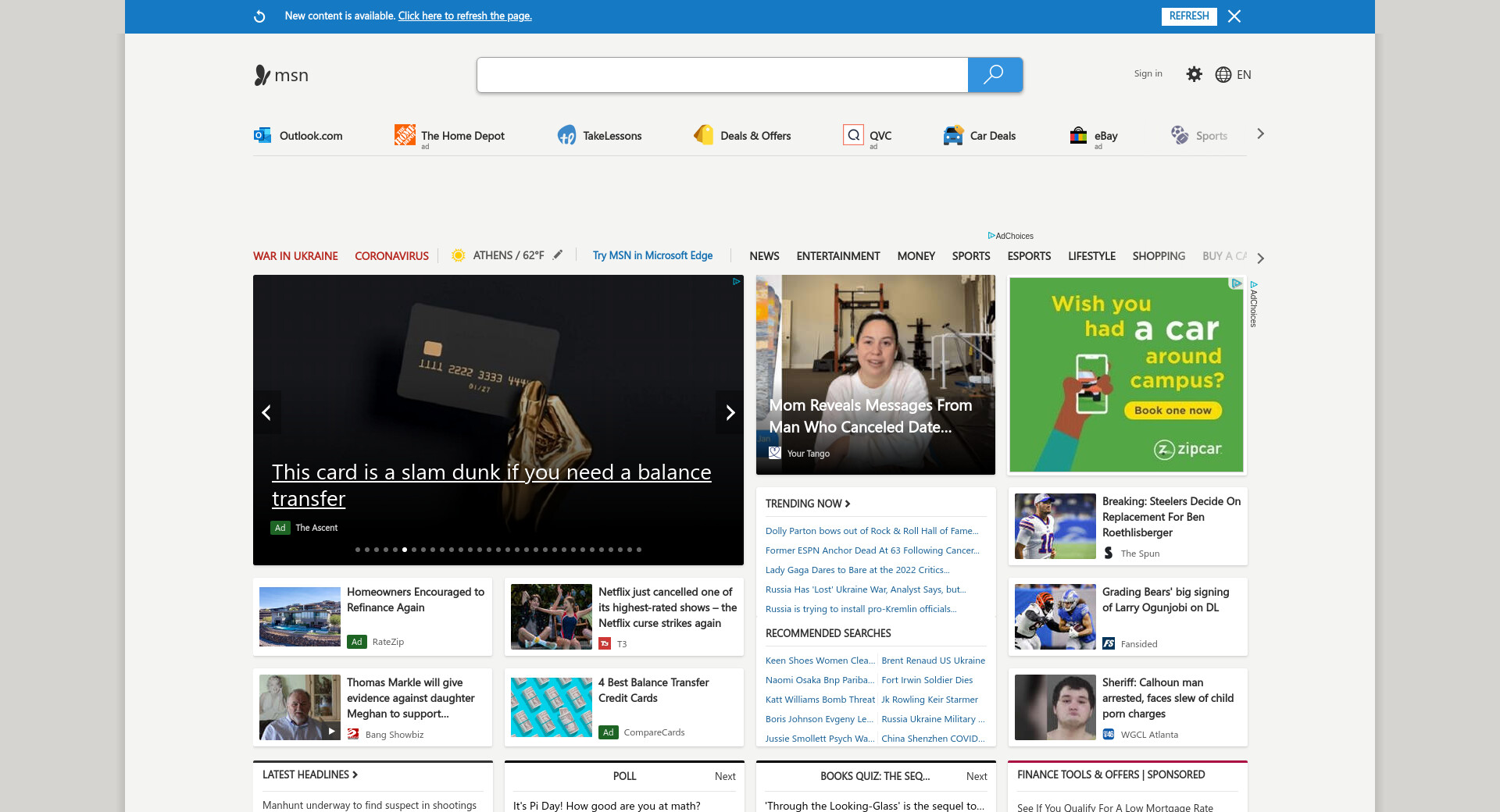Open the Car Deals shortcut icon

tap(953, 136)
